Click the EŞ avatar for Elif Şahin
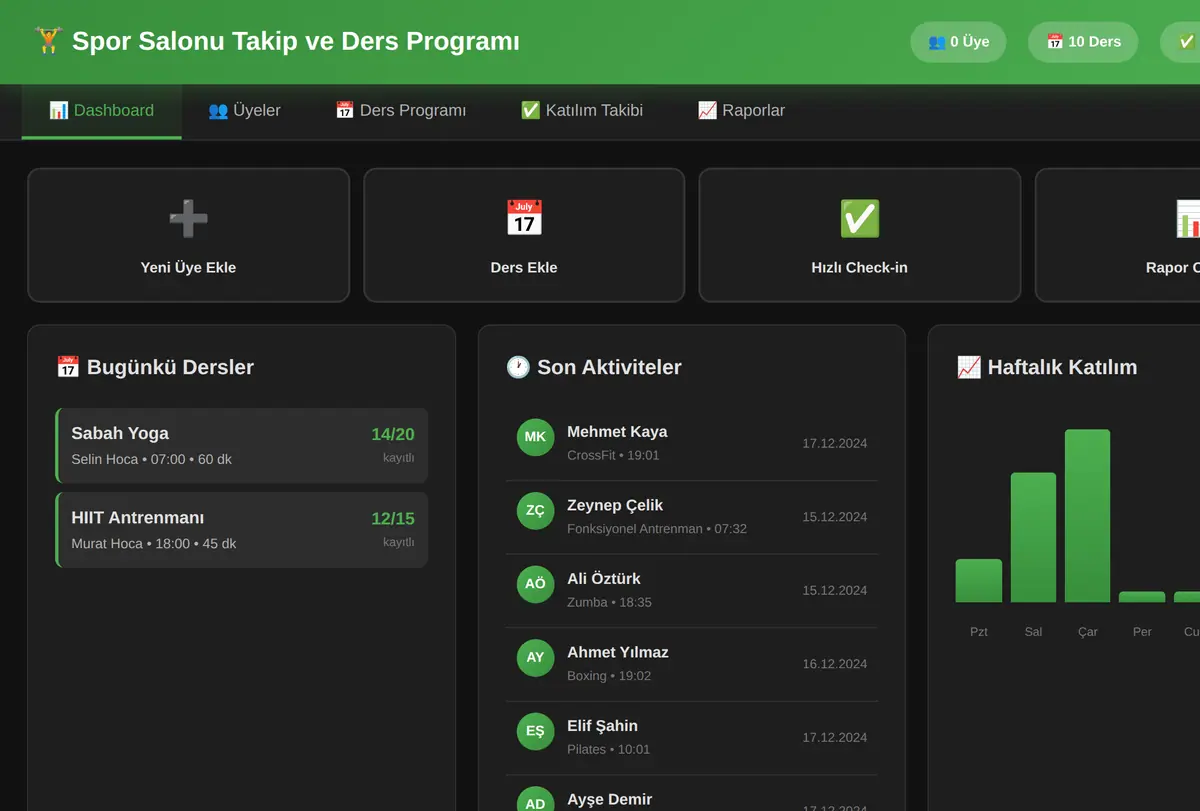The width and height of the screenshot is (1200, 811). tap(535, 731)
